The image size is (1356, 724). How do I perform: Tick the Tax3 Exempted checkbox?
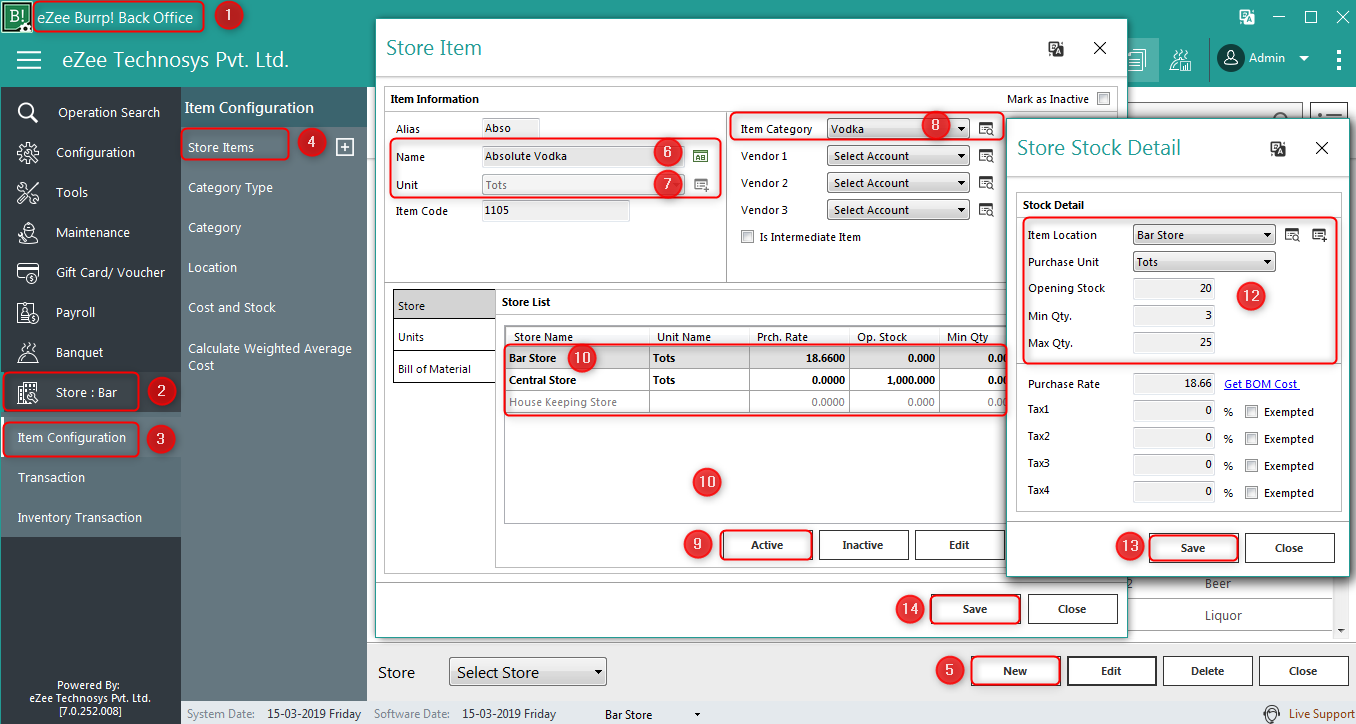[1251, 466]
